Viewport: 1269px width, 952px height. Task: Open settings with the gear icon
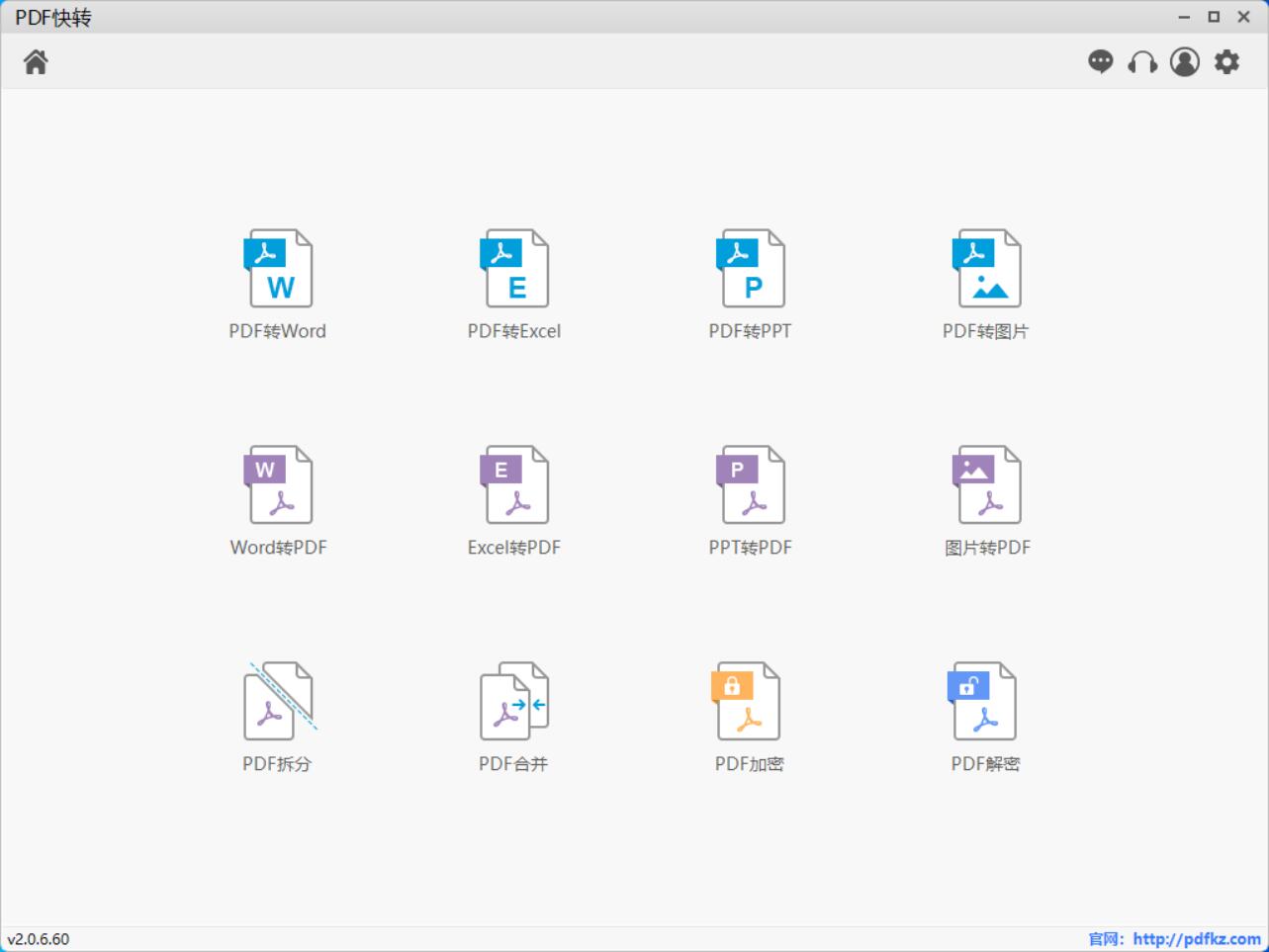(1227, 62)
